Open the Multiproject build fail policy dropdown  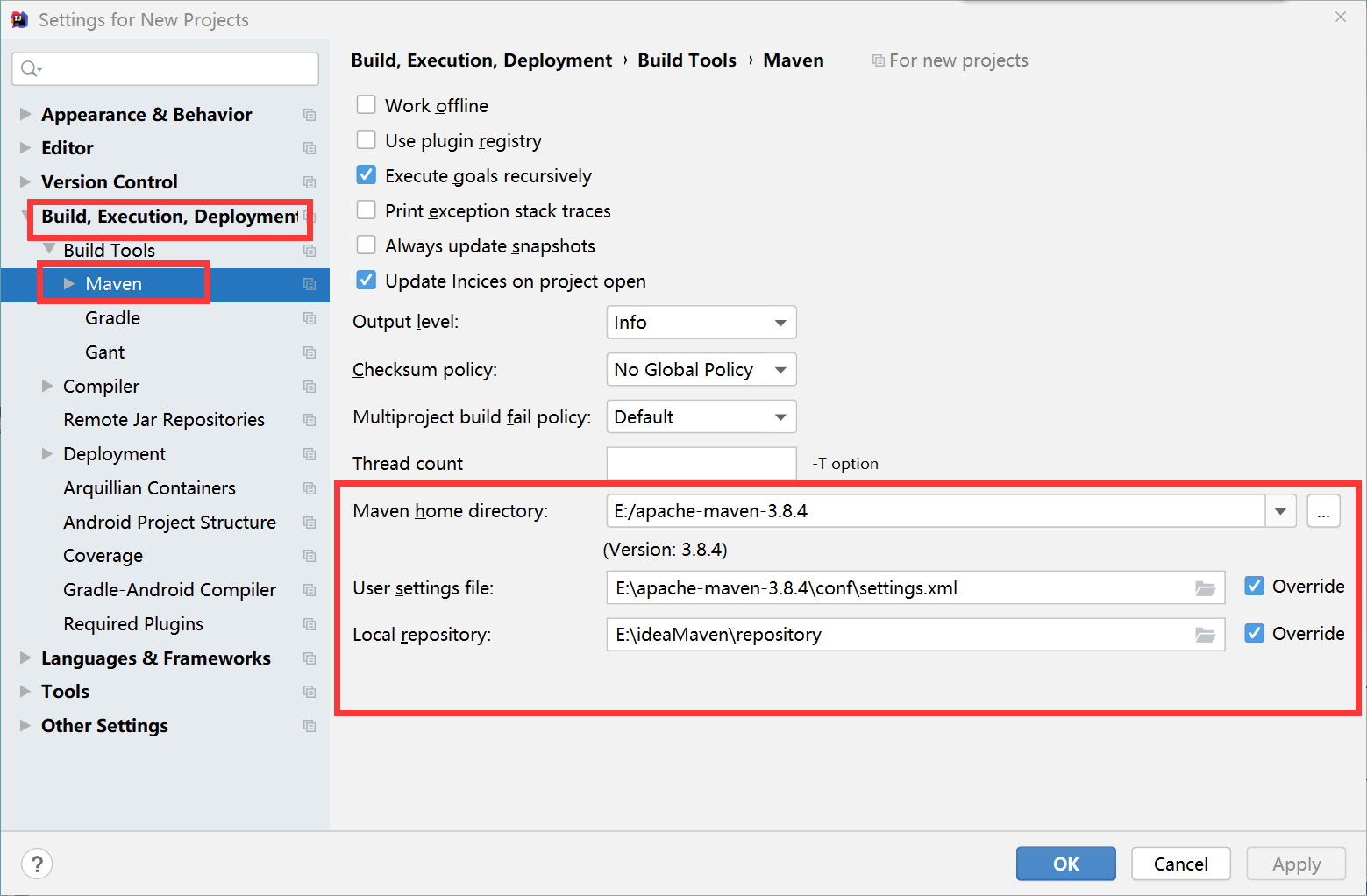click(x=701, y=417)
